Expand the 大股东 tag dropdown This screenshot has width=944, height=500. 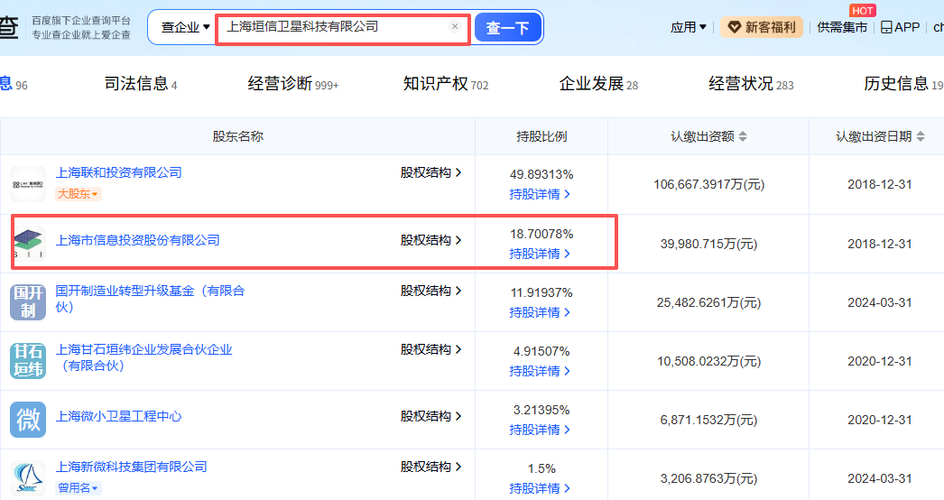[78, 194]
